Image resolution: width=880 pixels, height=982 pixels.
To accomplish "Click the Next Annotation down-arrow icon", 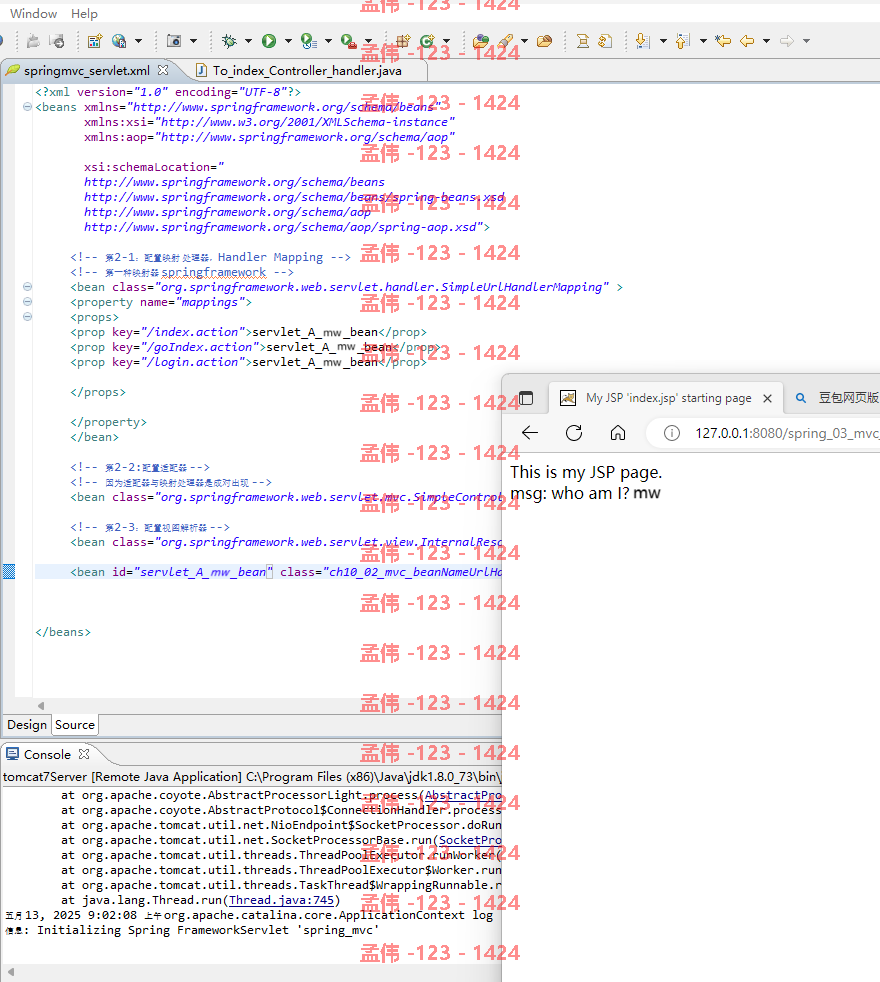I will click(642, 41).
